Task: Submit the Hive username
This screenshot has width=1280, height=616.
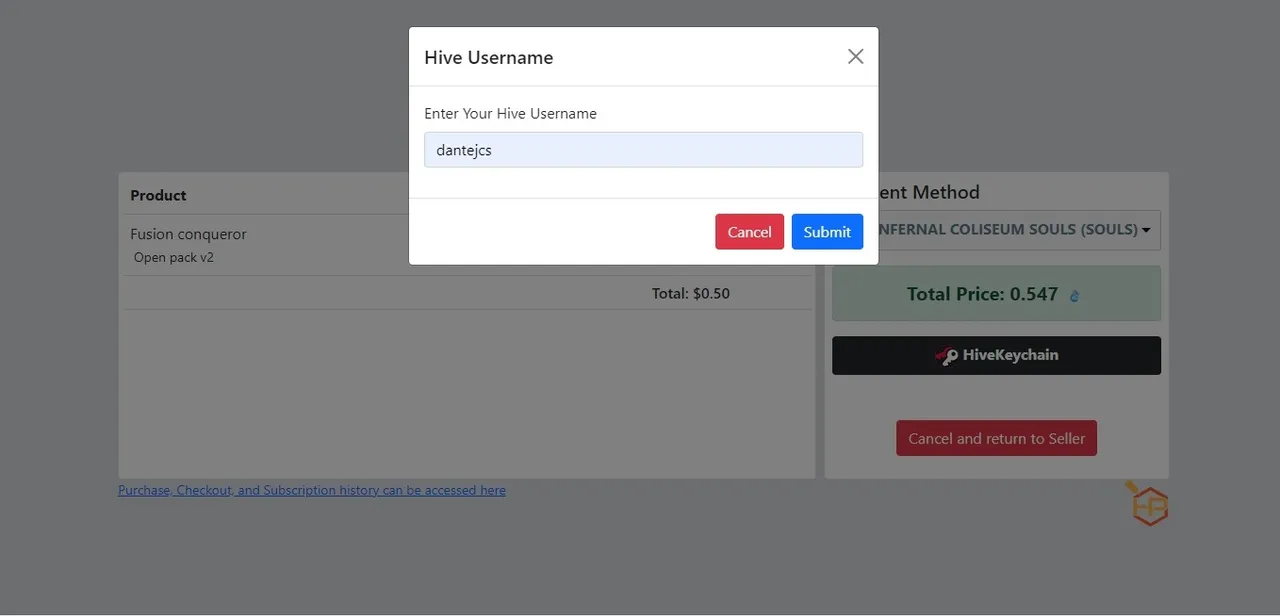Action: 827,232
